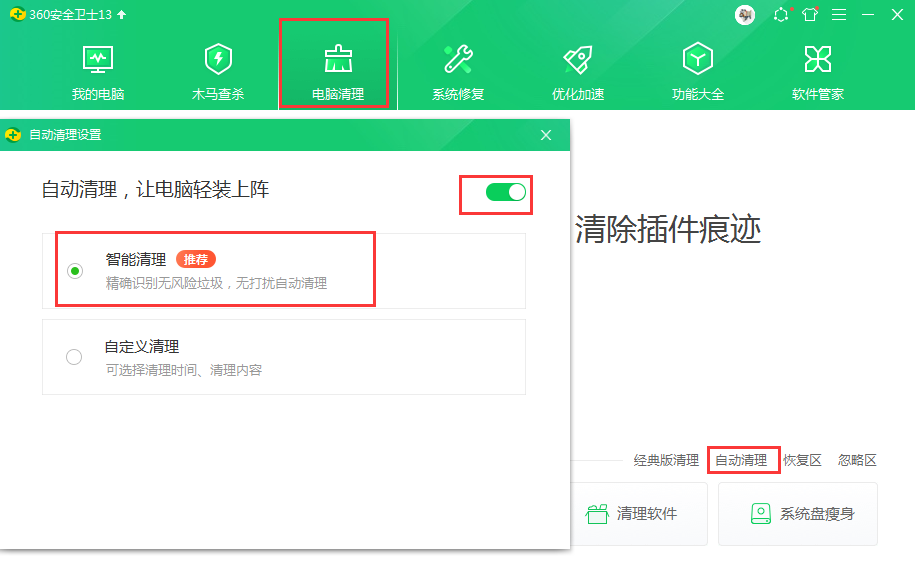Close the 自动清理设置 dialog
Image resolution: width=915 pixels, height=578 pixels.
click(546, 135)
